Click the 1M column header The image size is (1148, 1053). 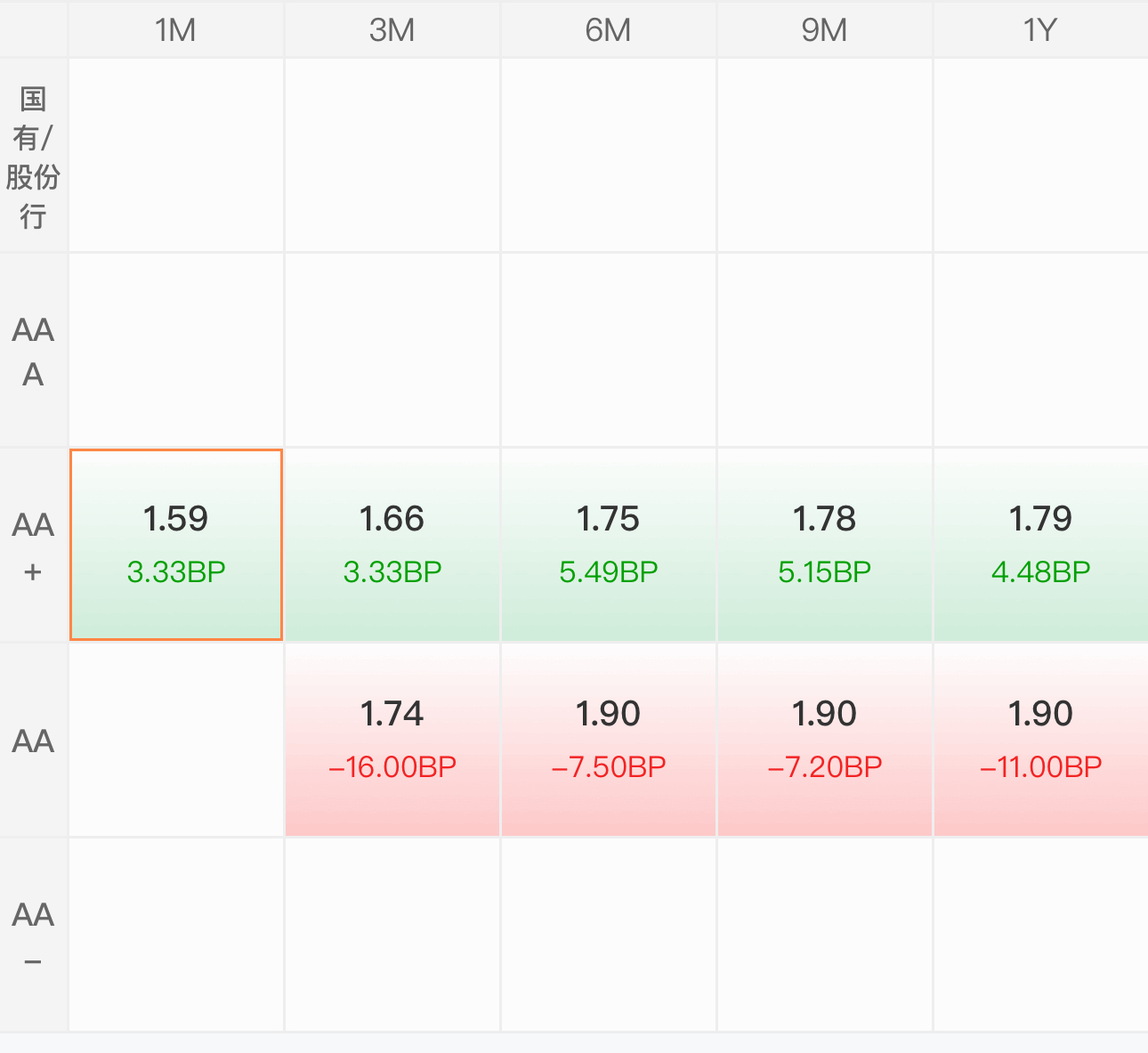coord(176,30)
